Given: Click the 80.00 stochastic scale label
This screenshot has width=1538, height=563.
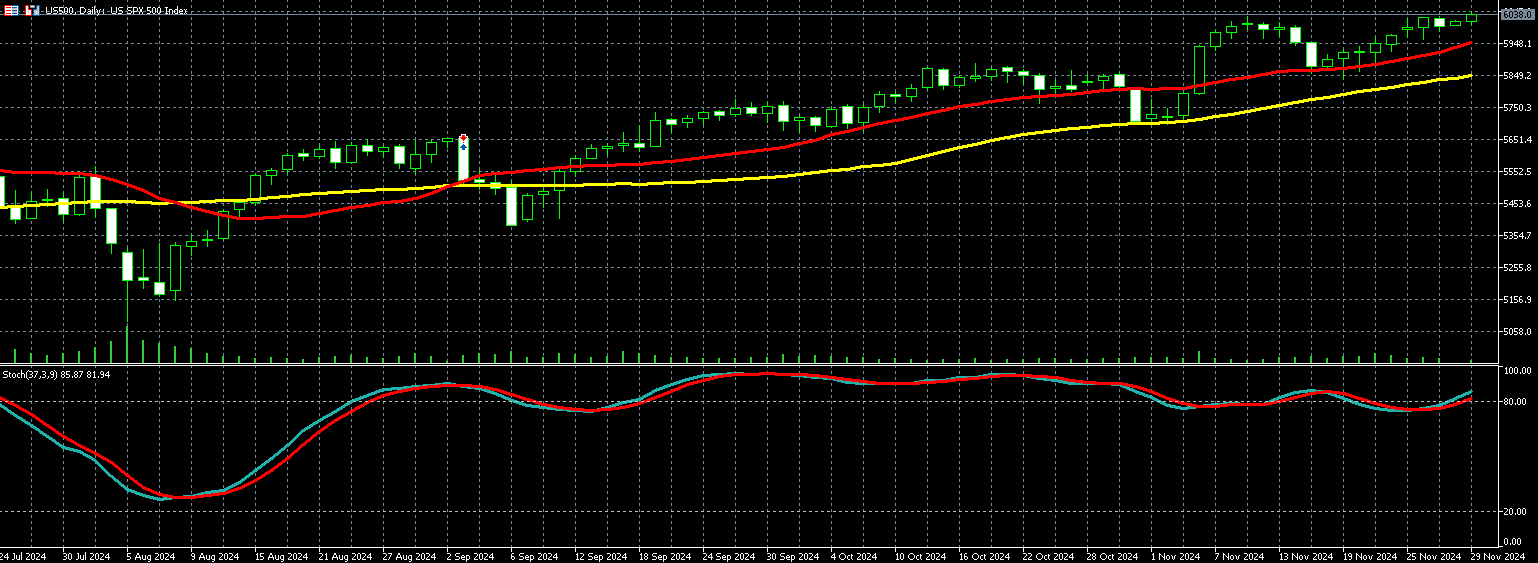Looking at the screenshot, I should [x=1518, y=402].
